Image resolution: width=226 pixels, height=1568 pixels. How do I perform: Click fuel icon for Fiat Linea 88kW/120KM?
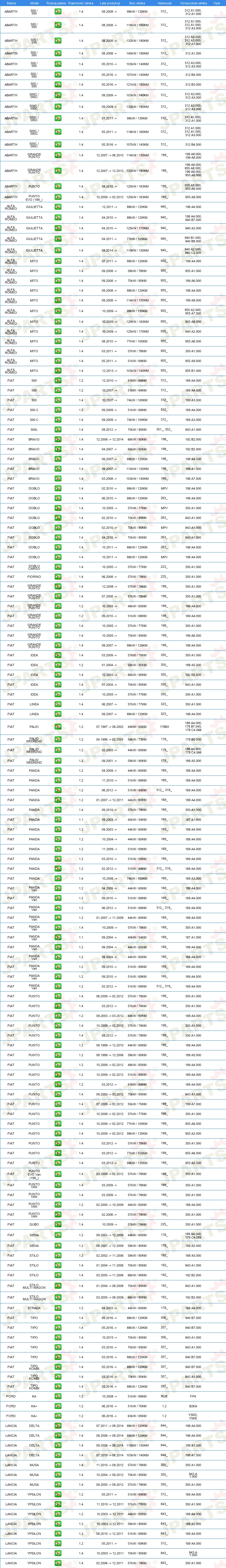point(58,714)
